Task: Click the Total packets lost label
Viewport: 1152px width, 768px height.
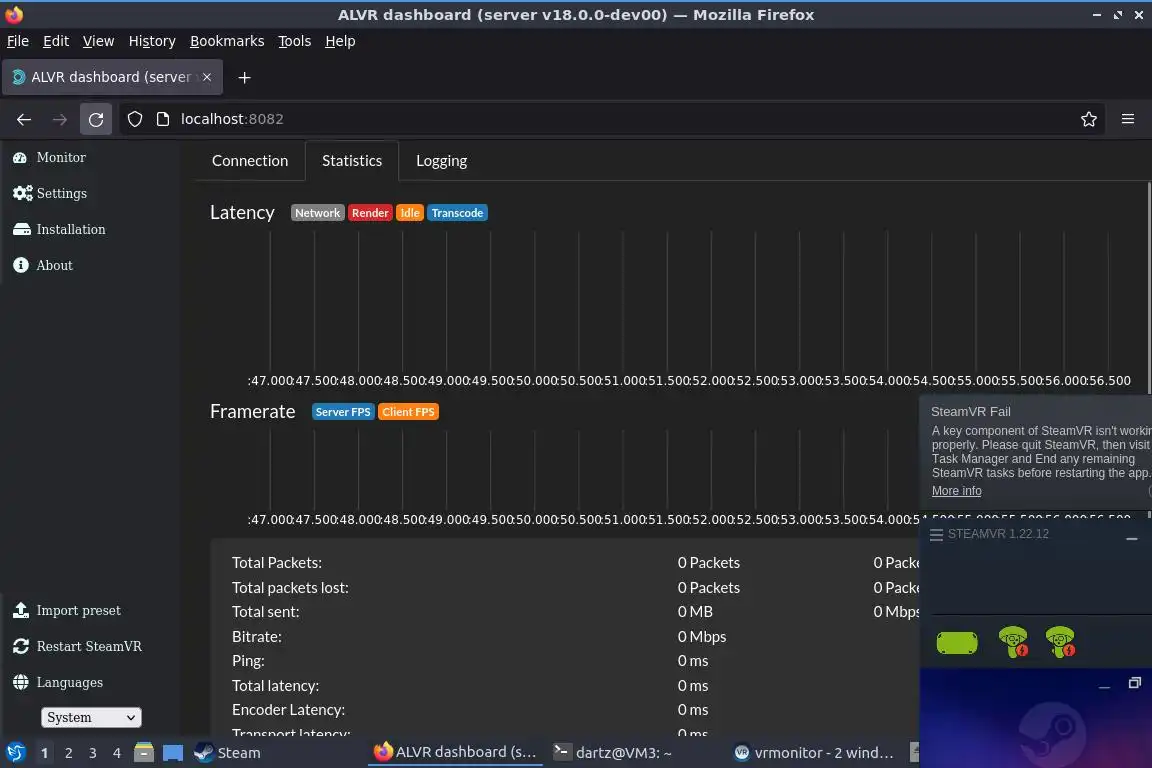Action: [x=290, y=587]
